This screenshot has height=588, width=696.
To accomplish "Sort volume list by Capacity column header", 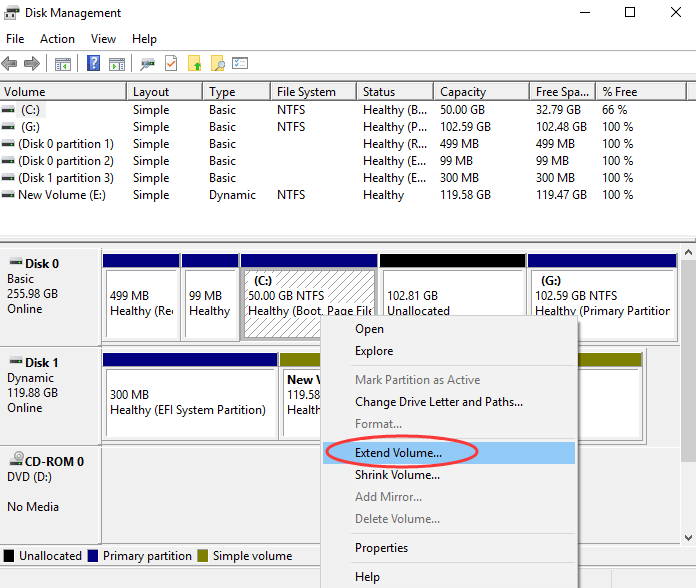I will [x=463, y=92].
